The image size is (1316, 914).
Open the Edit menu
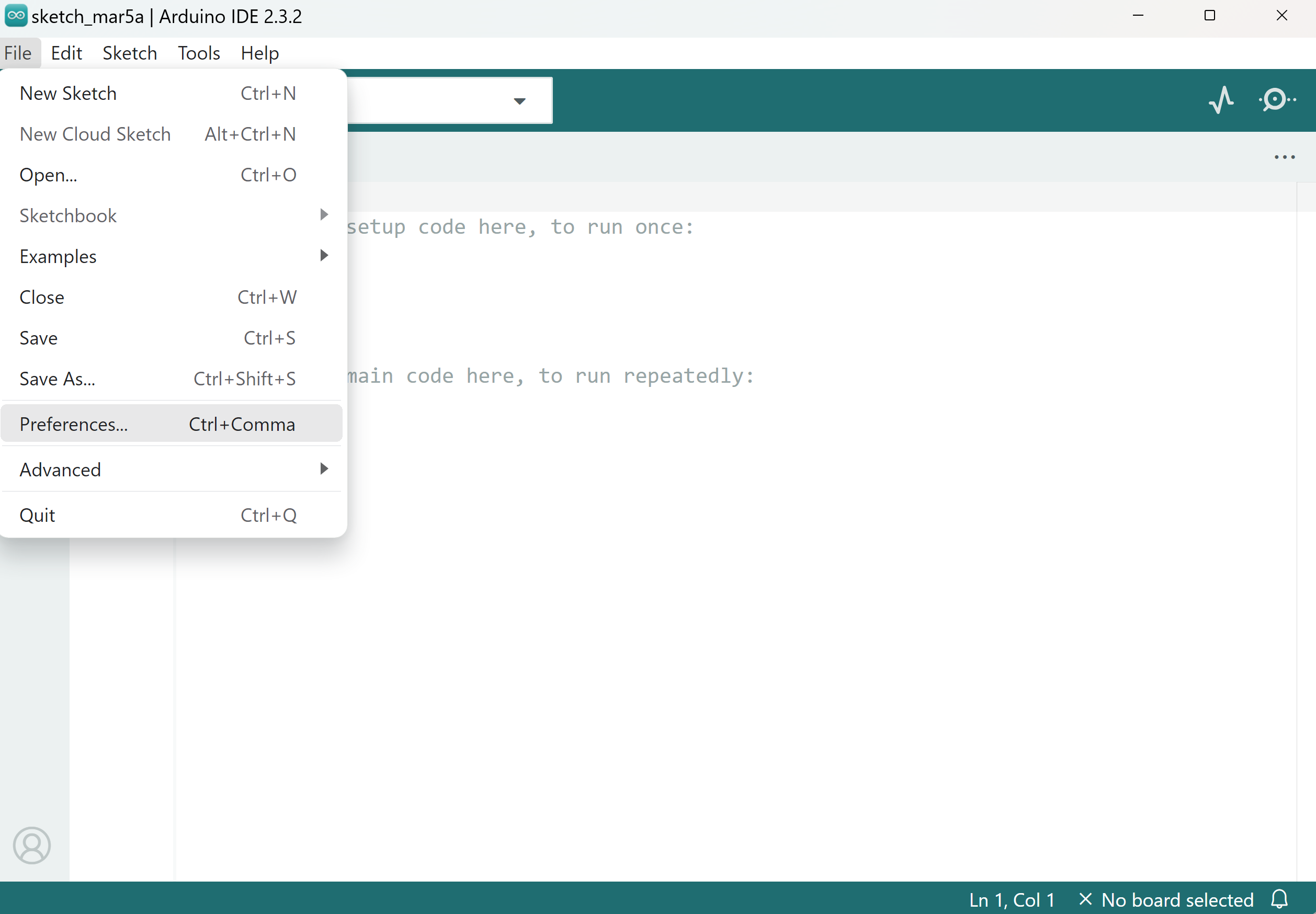[x=66, y=53]
